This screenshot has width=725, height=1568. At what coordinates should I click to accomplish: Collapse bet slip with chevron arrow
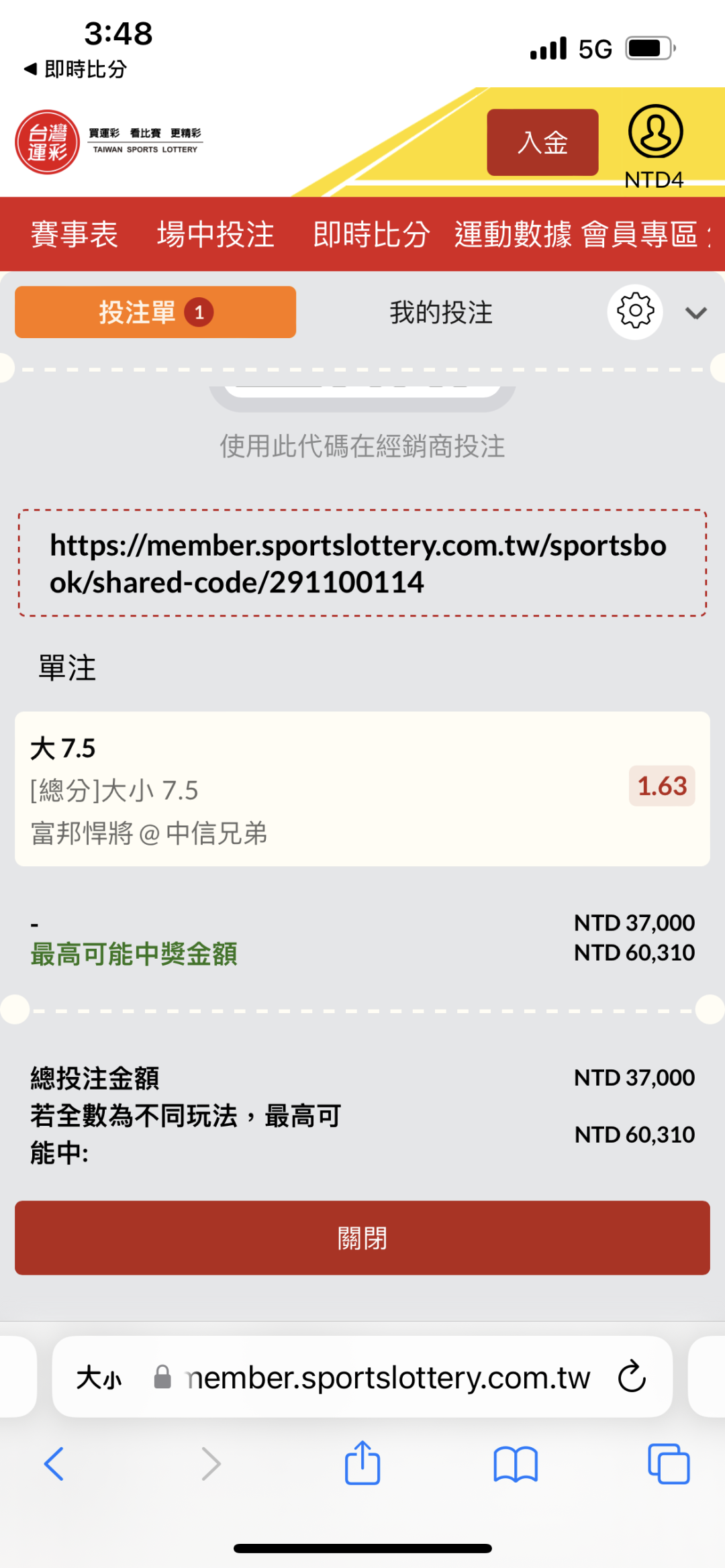pyautogui.click(x=696, y=313)
